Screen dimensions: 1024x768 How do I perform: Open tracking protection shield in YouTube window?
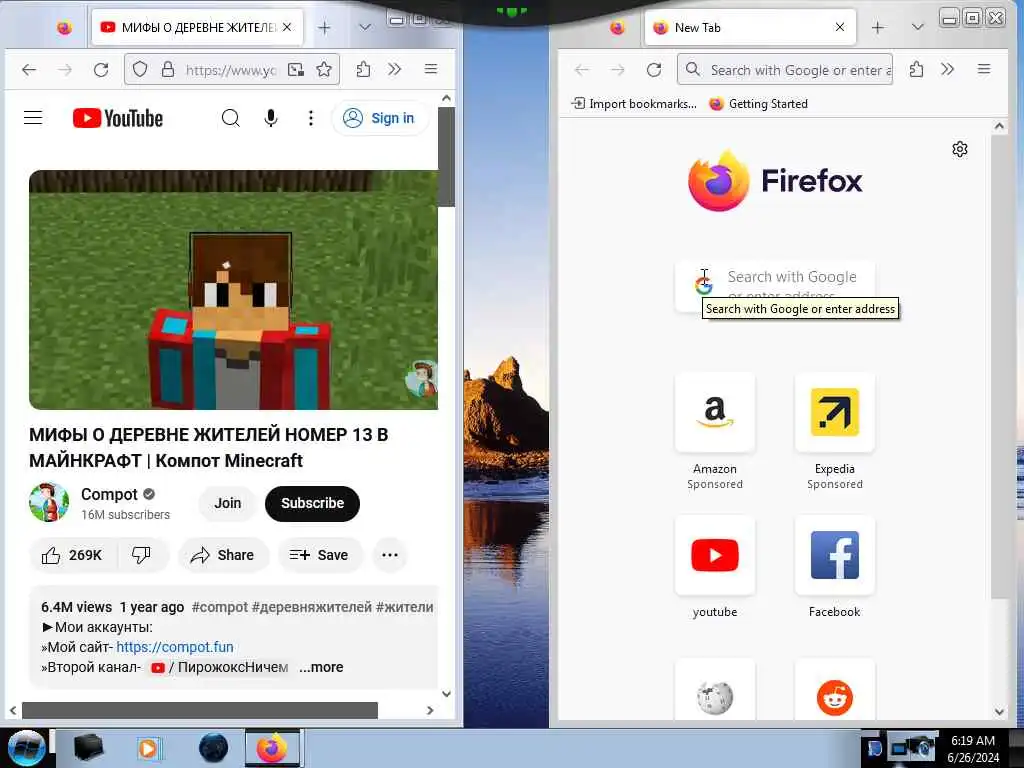(x=140, y=69)
